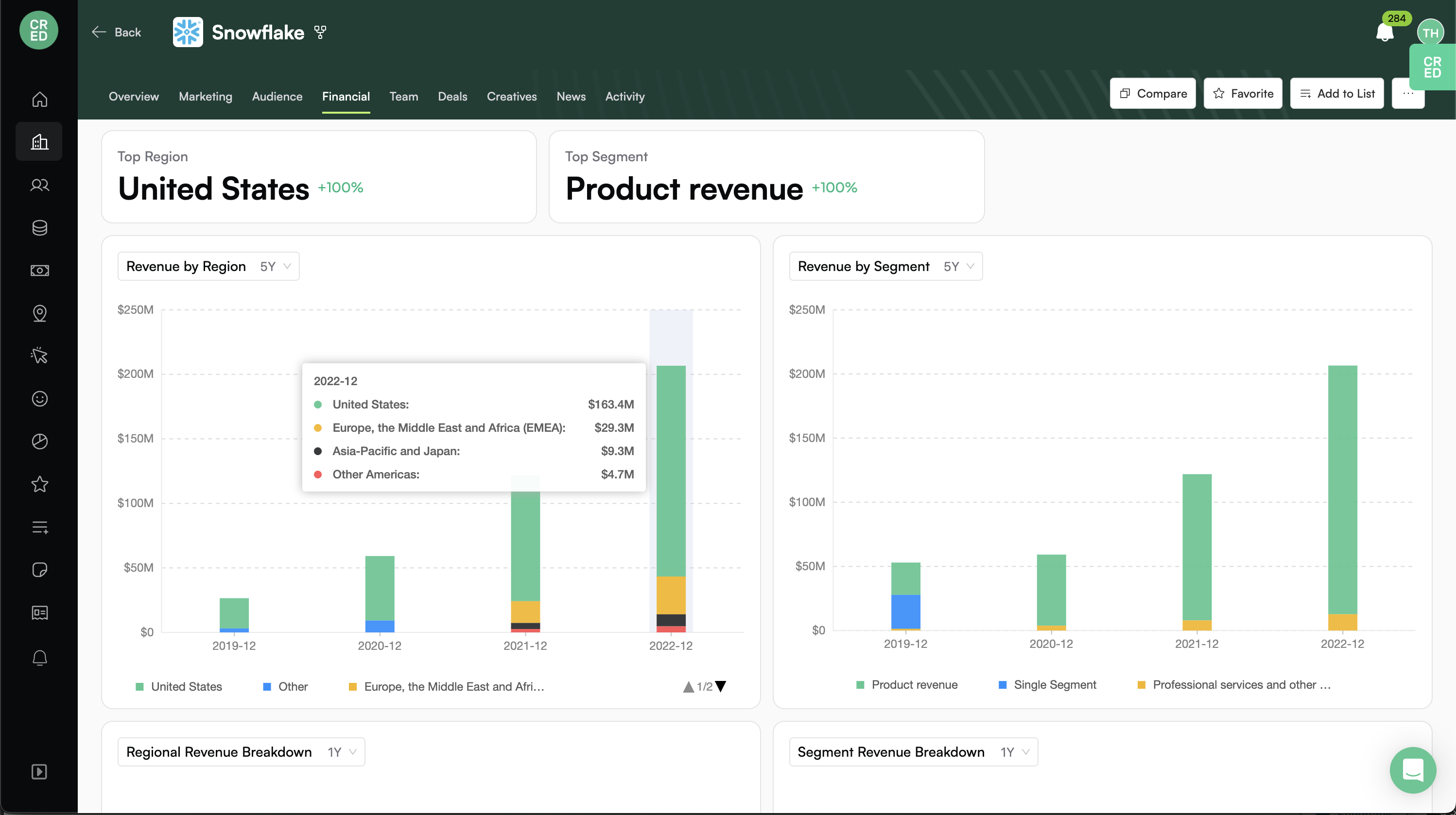The height and width of the screenshot is (815, 1456).
Task: Click the Other blue legend swatch
Action: pyautogui.click(x=267, y=687)
